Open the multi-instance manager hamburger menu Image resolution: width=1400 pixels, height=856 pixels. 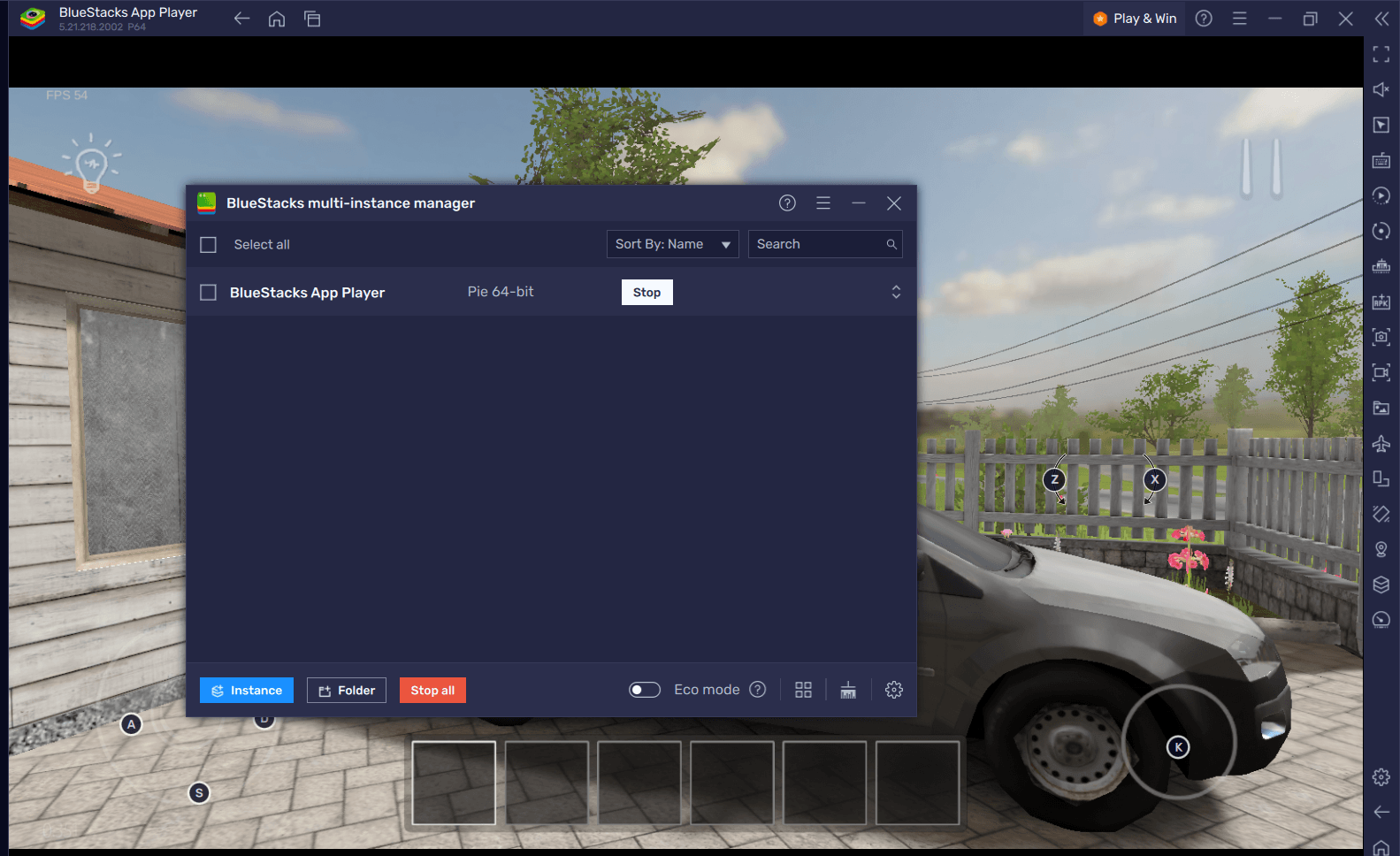coord(823,203)
